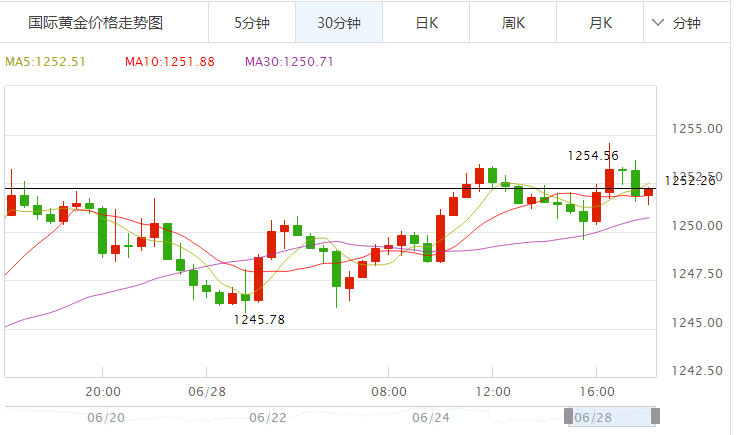739x435 pixels.
Task: Select the 30分钟 tab
Action: [339, 22]
